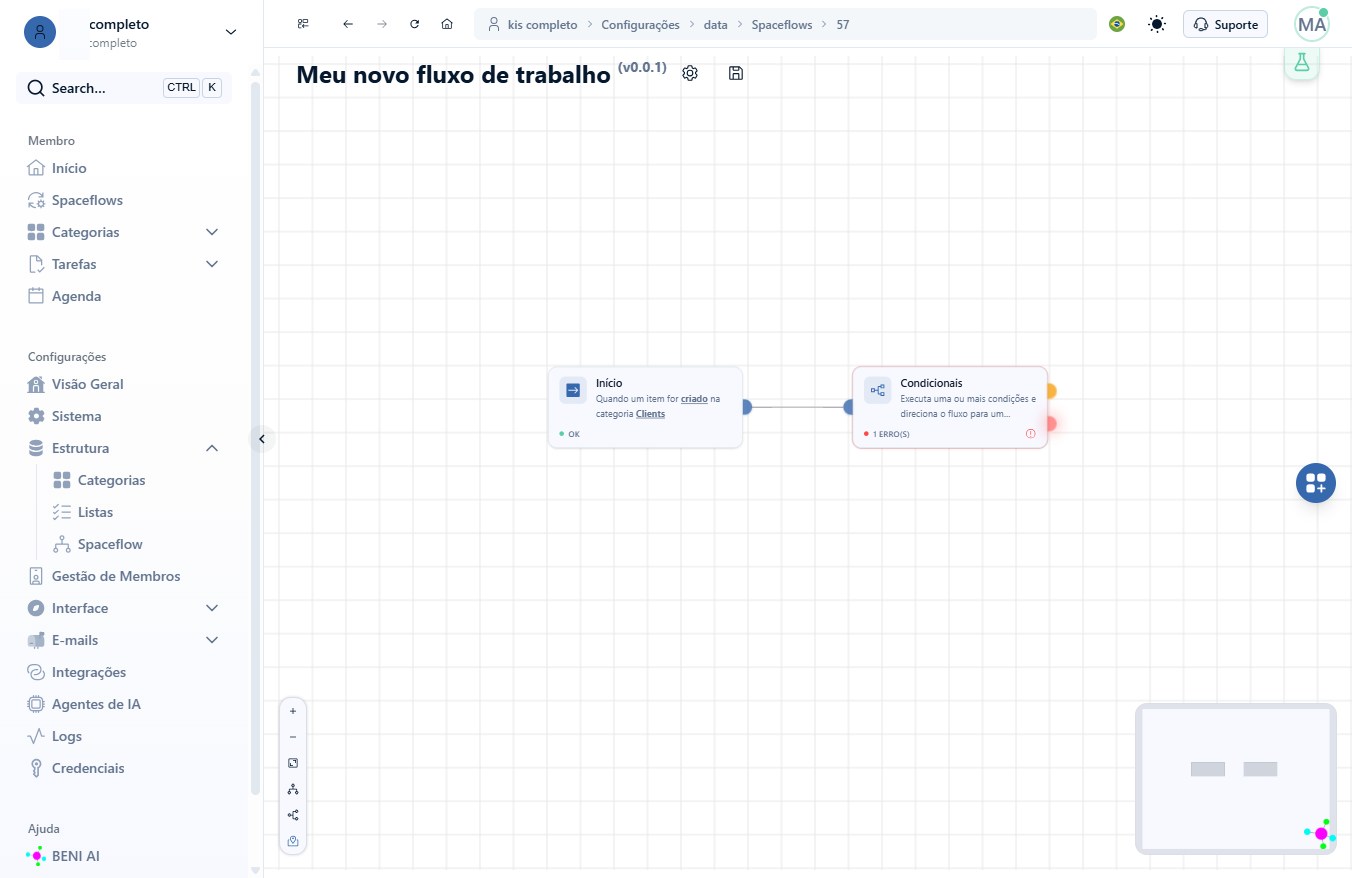Click the 1 ERRO(S) status text
This screenshot has height=878, width=1352.
pyautogui.click(x=891, y=434)
